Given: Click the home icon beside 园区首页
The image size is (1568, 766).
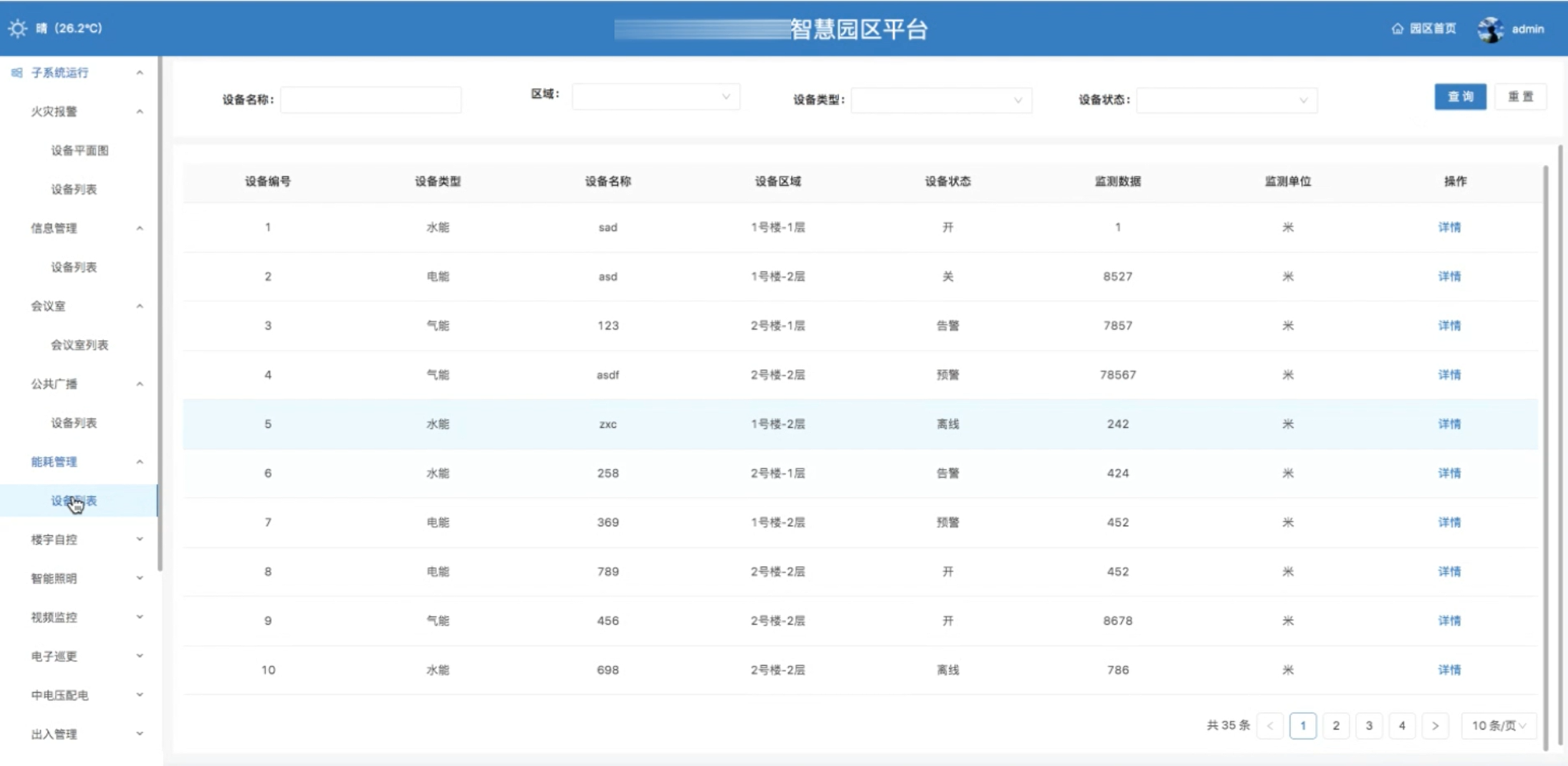Looking at the screenshot, I should [x=1398, y=28].
